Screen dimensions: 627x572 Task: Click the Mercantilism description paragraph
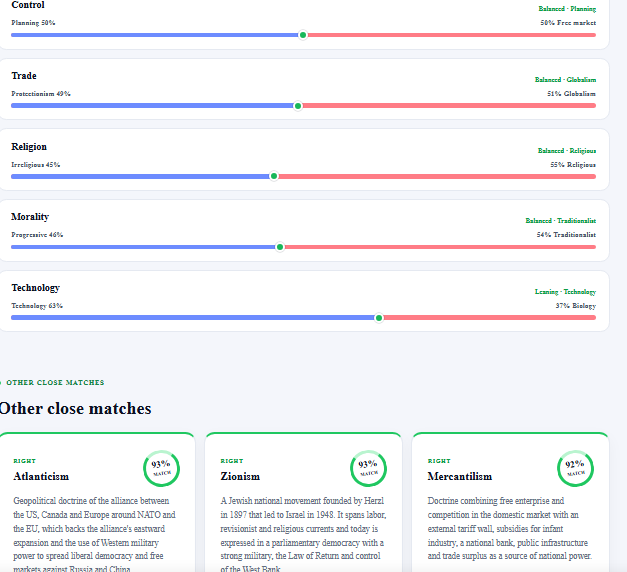pos(510,528)
